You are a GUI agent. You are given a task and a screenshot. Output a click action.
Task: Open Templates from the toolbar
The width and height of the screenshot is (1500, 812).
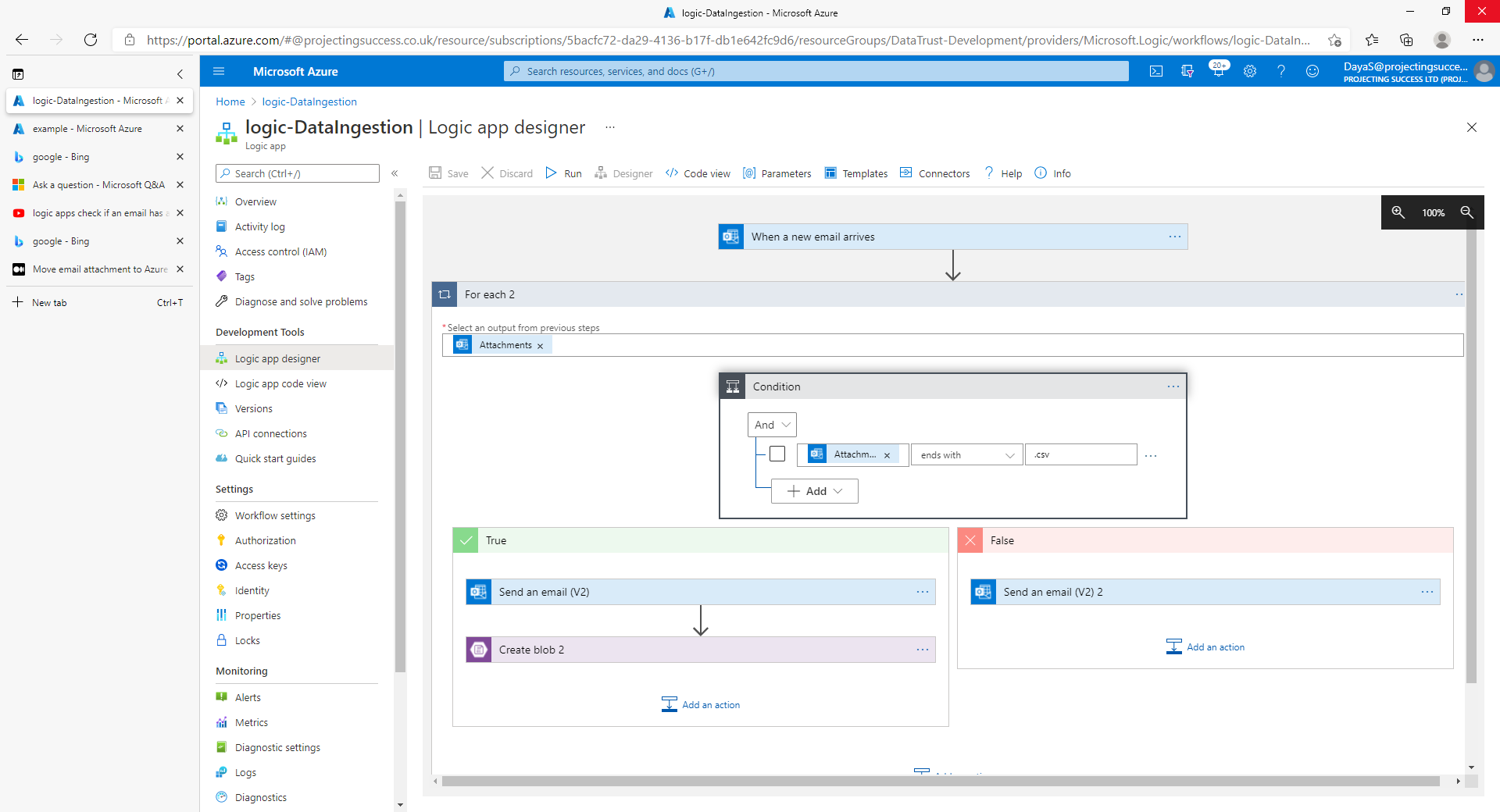click(x=856, y=173)
